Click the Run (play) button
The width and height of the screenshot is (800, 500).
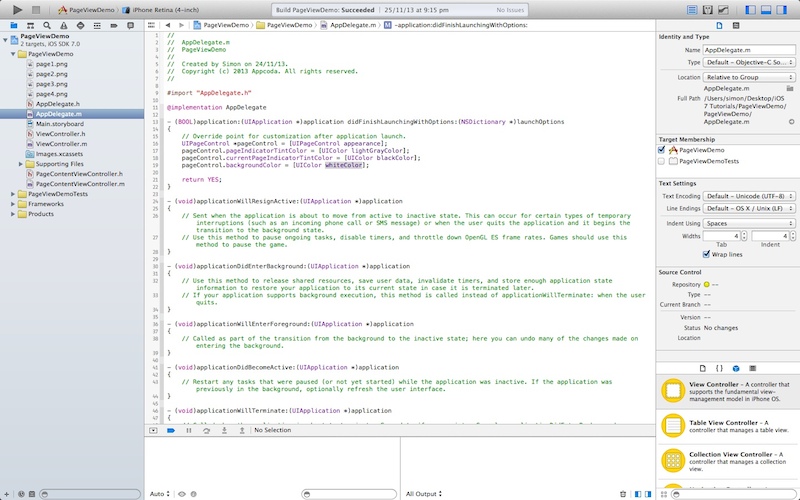(x=16, y=9)
